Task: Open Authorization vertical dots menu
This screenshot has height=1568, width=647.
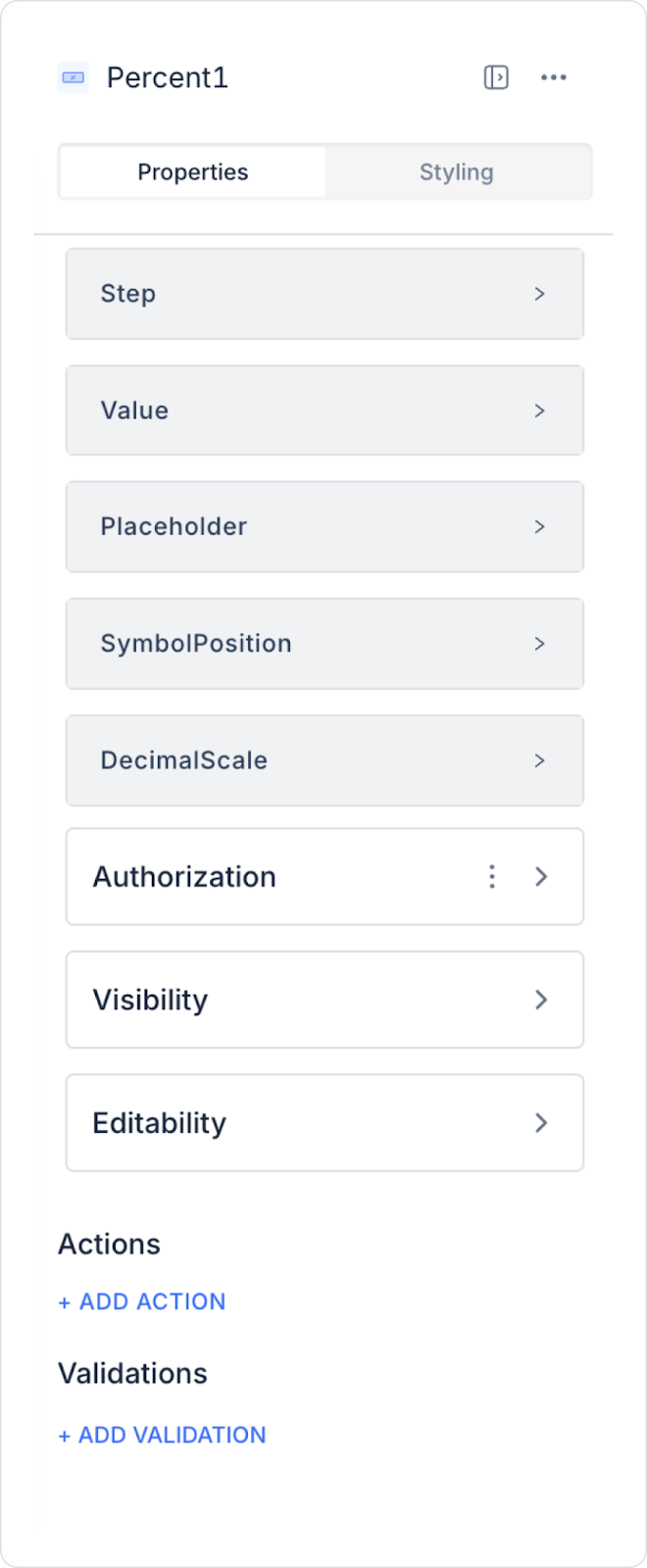Action: [492, 876]
